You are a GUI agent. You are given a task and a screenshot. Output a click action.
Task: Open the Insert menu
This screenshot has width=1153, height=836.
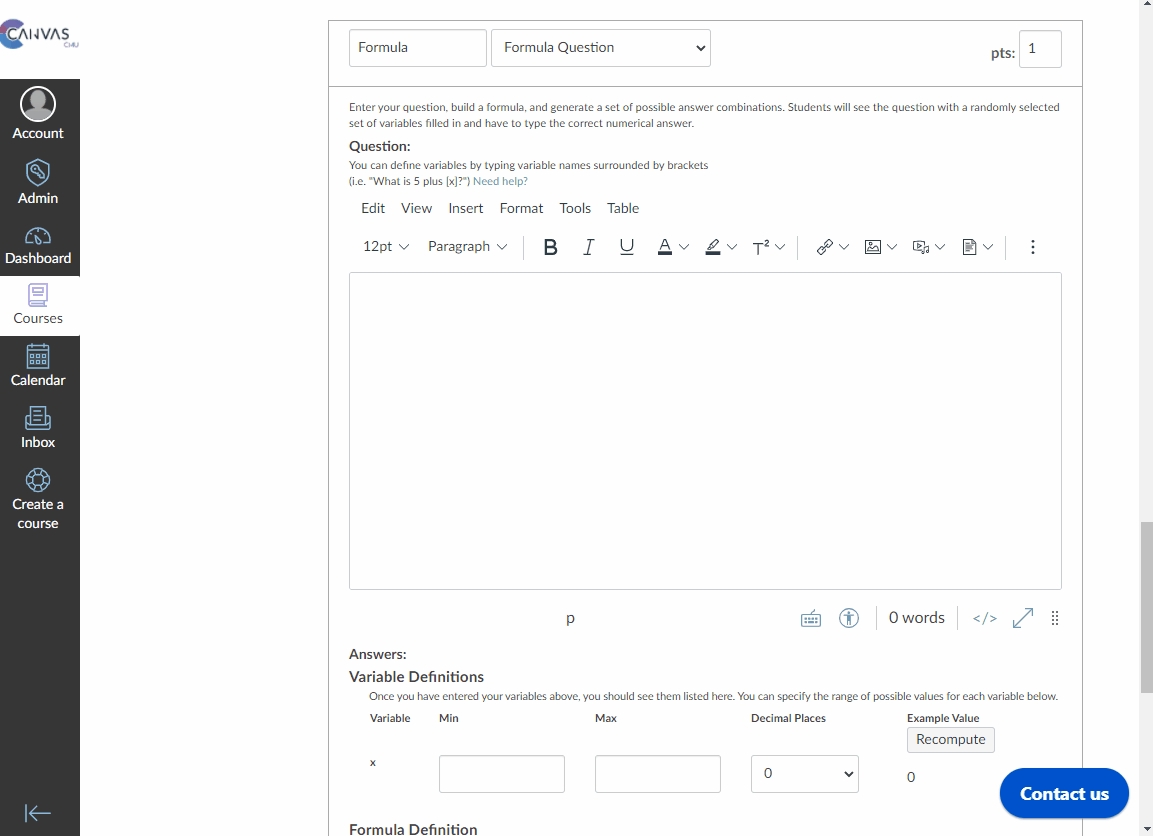(465, 208)
